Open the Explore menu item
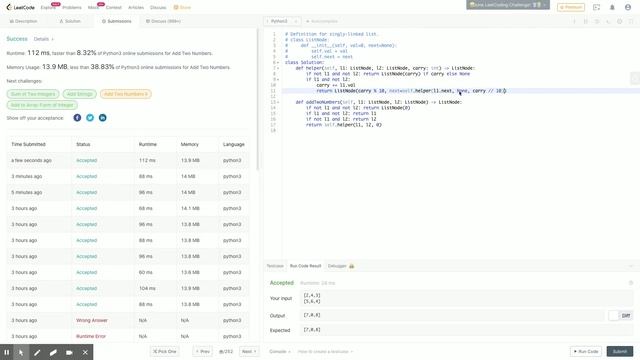Viewport: 640px width, 360px height. [x=48, y=7]
